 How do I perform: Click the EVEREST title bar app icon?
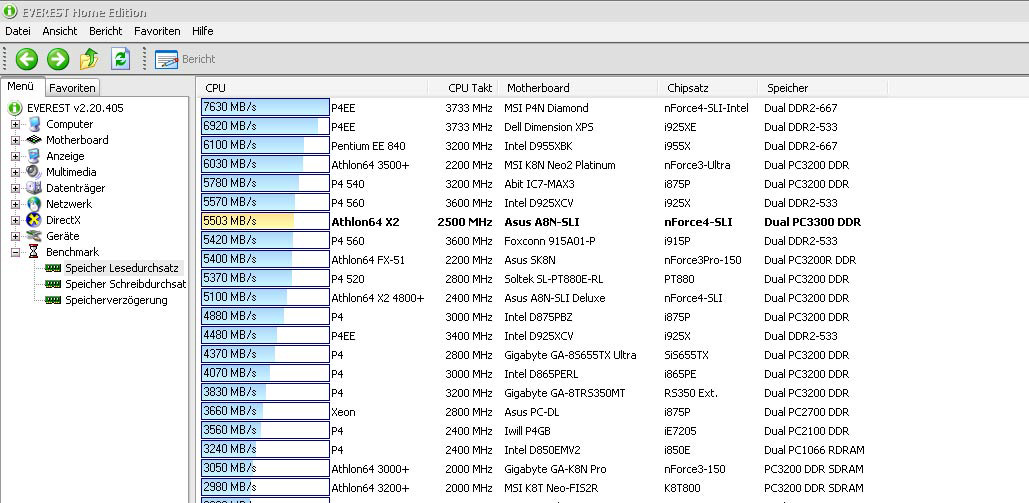coord(10,11)
